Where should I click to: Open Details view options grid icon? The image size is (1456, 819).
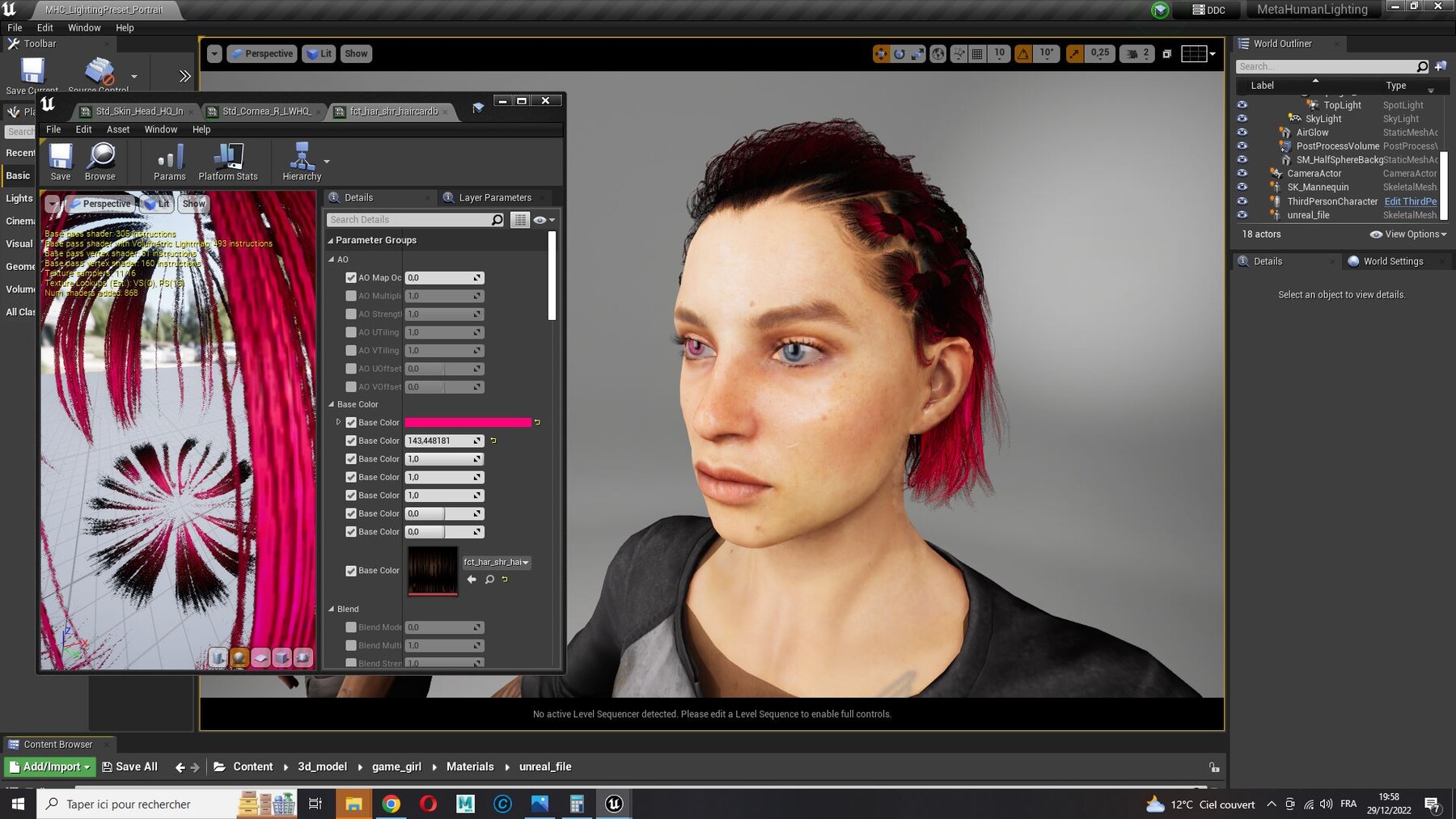coord(520,219)
